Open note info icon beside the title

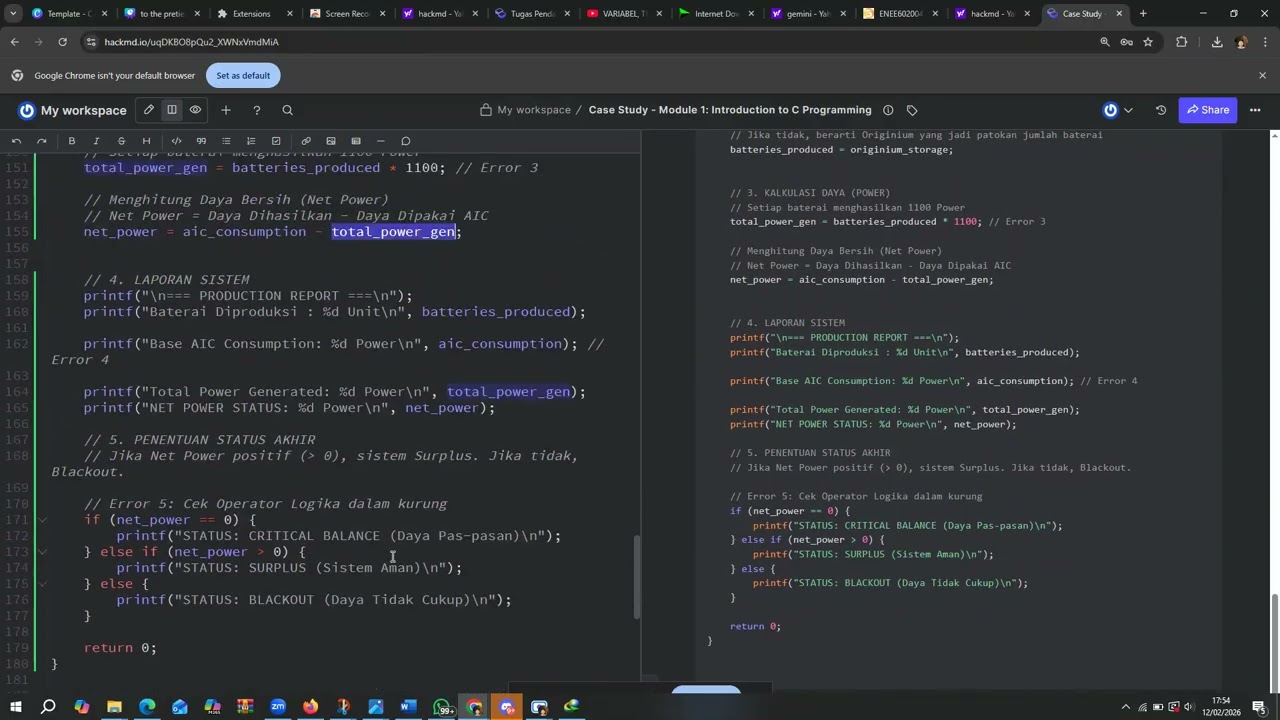click(887, 110)
